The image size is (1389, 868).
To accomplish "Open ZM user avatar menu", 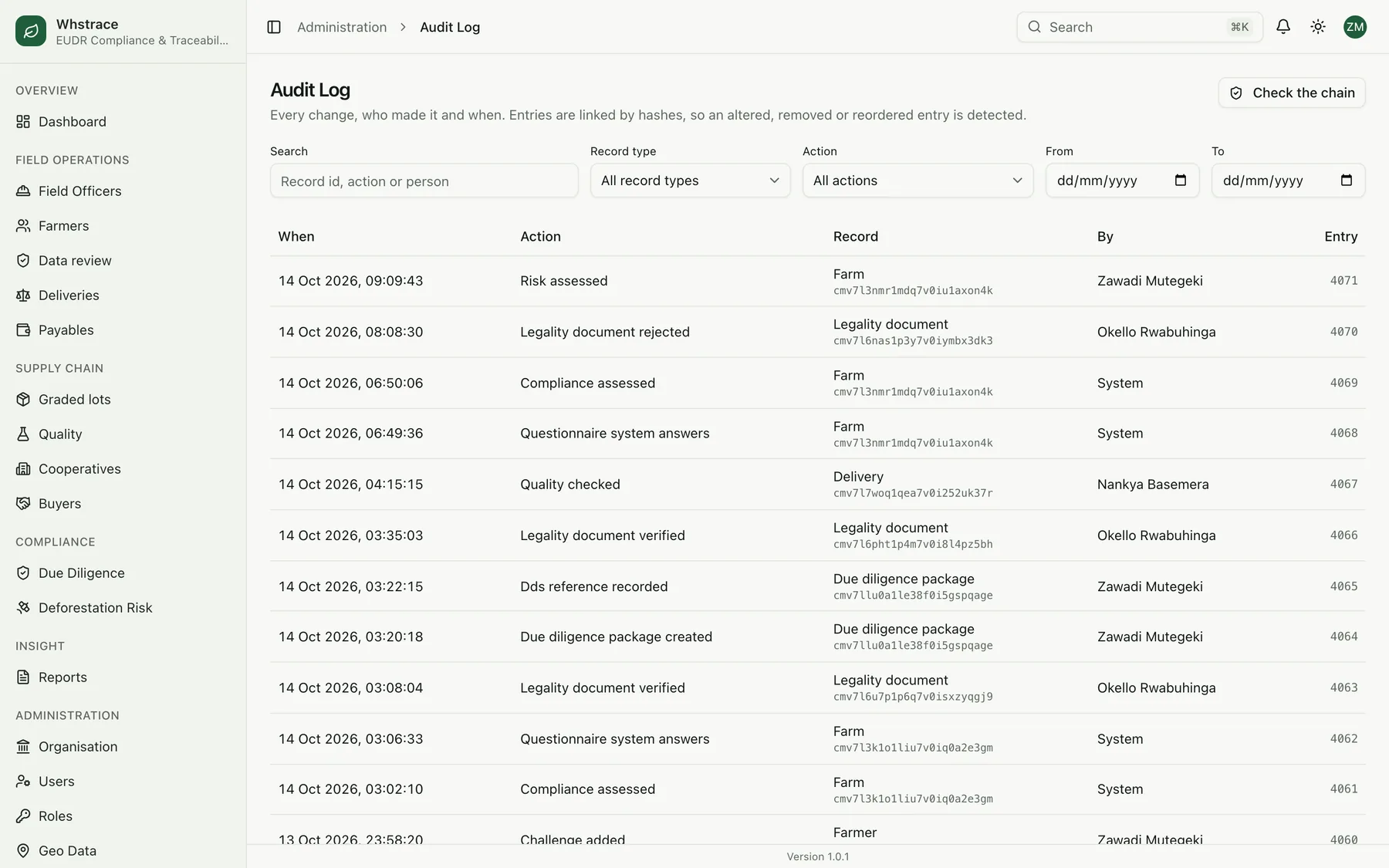I will 1355,27.
